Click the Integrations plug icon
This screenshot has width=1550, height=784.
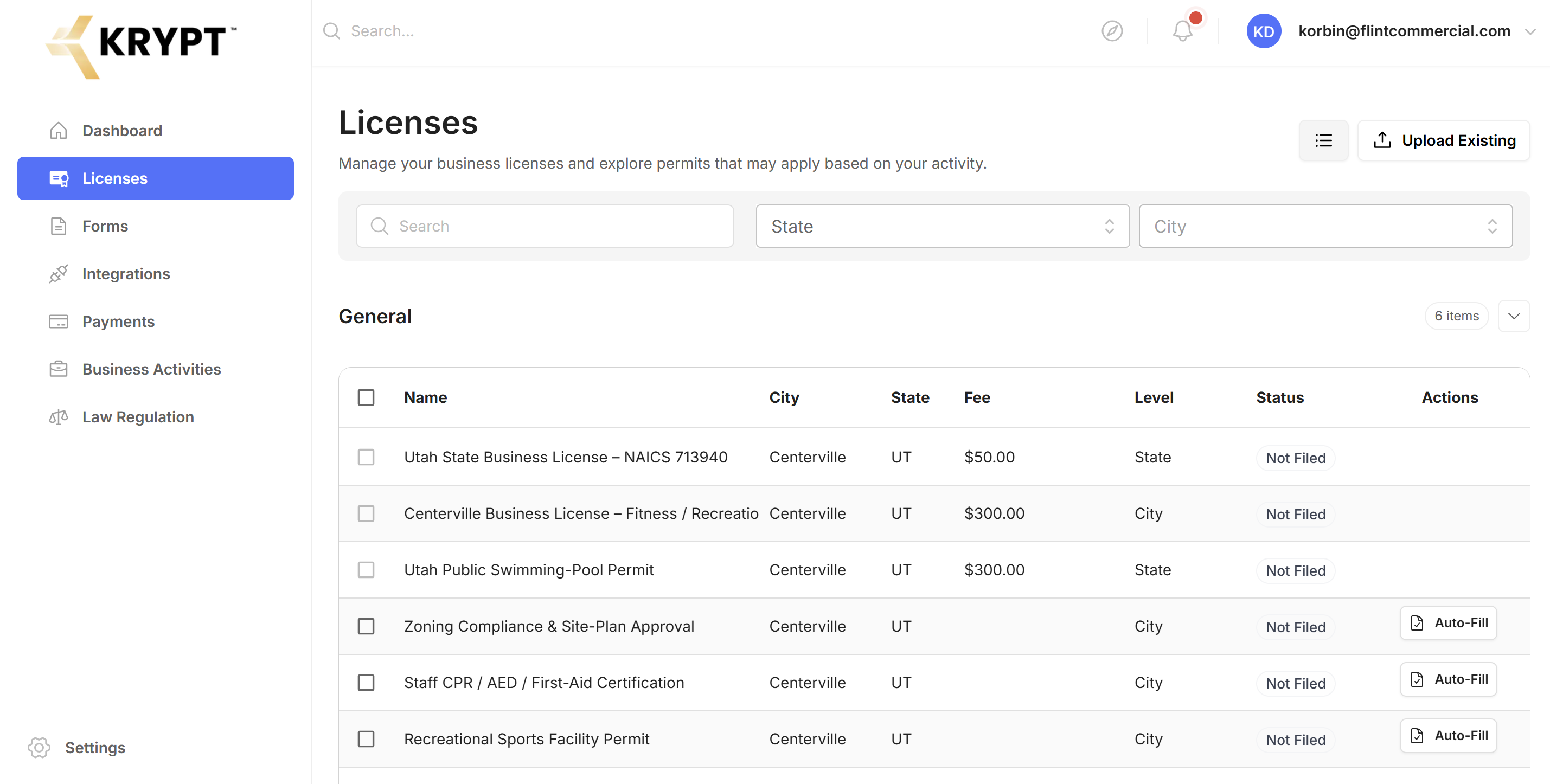[x=59, y=274]
